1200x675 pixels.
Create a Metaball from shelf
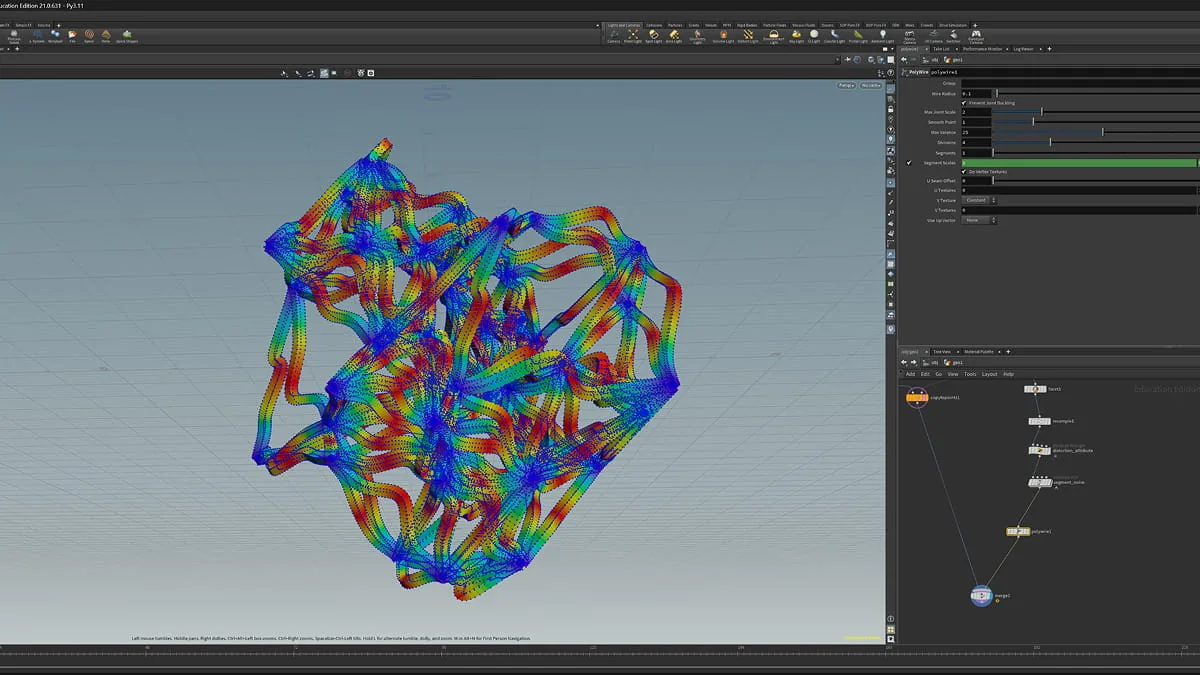56,36
